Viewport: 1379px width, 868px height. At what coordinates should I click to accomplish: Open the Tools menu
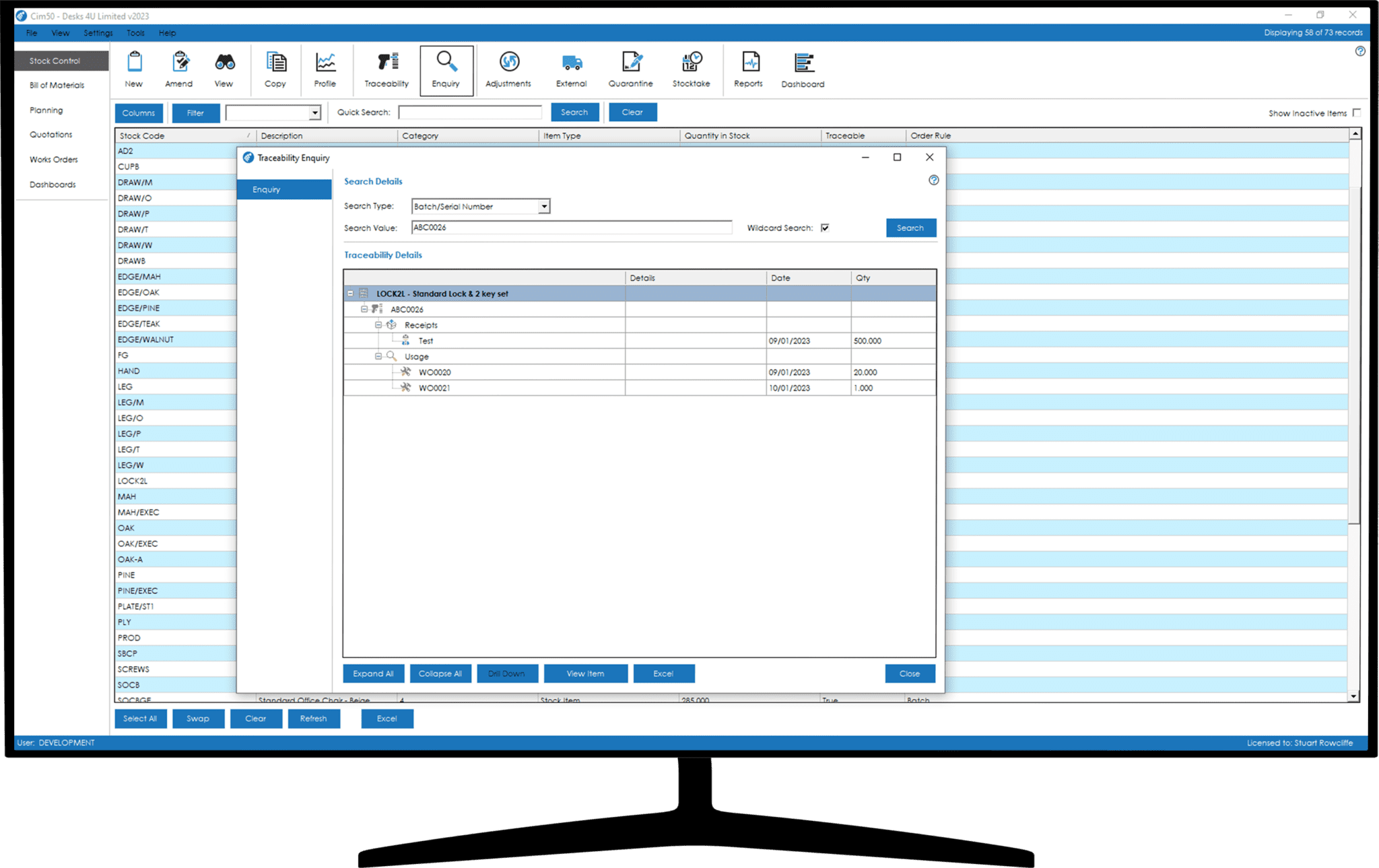point(135,32)
